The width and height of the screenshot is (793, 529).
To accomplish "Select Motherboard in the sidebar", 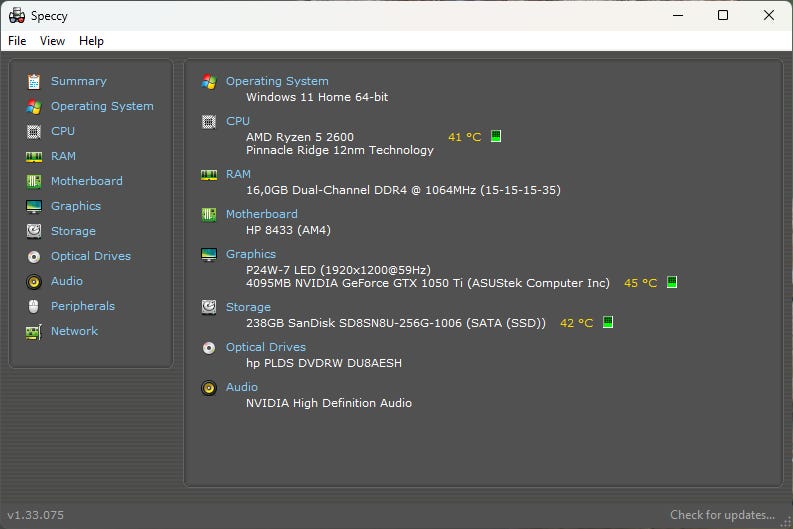I will [x=86, y=181].
